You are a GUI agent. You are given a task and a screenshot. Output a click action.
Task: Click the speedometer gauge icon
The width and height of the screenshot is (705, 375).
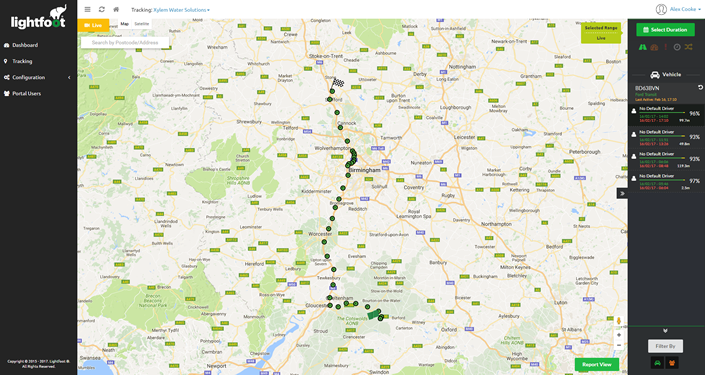(x=654, y=47)
